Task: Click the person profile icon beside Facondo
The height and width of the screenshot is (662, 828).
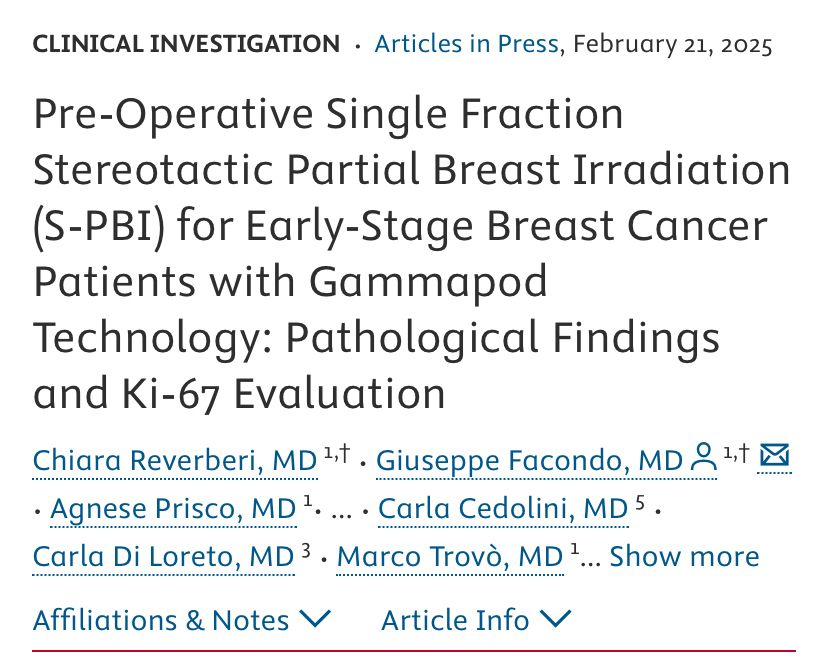Action: [704, 457]
